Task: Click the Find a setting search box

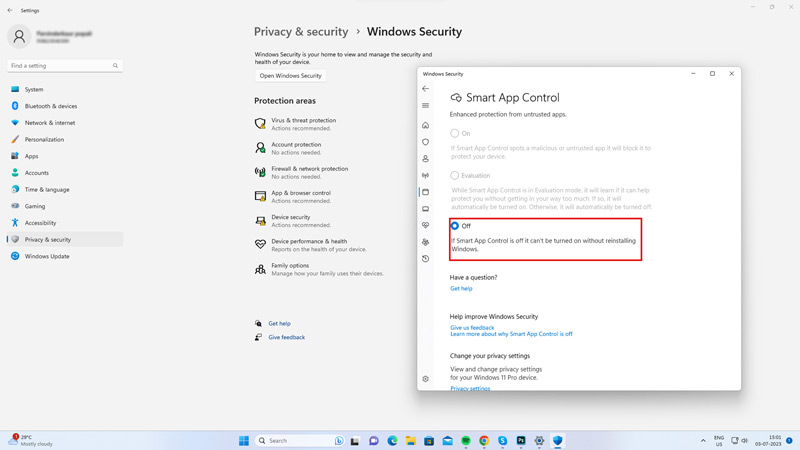Action: coord(65,66)
